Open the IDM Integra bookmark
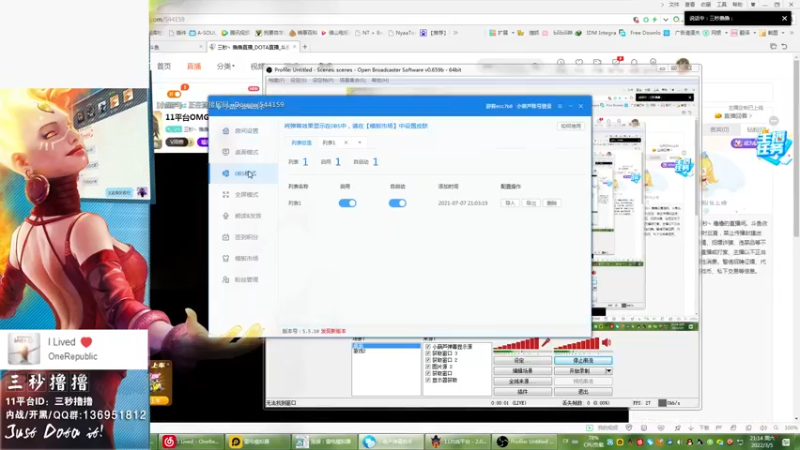This screenshot has height=450, width=800. pyautogui.click(x=596, y=33)
